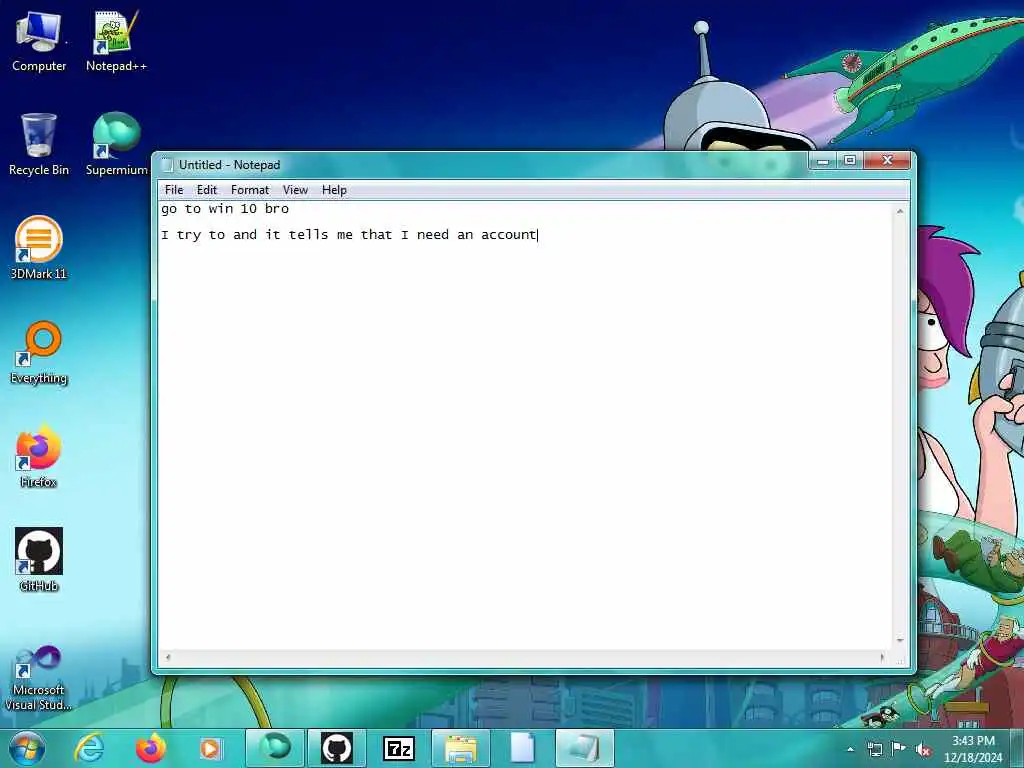The image size is (1024, 768).
Task: Click the vertical scrollbar up arrow
Action: 900,211
